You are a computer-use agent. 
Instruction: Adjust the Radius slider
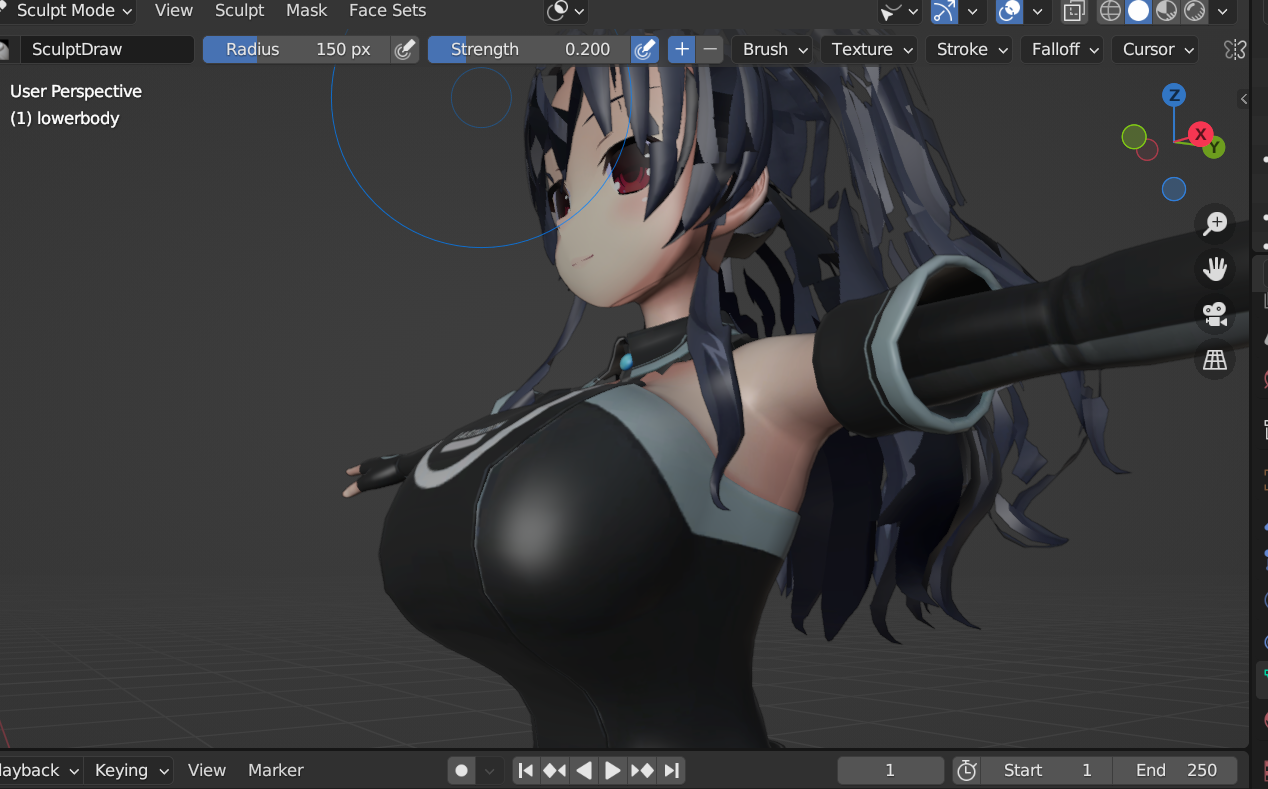(x=297, y=49)
